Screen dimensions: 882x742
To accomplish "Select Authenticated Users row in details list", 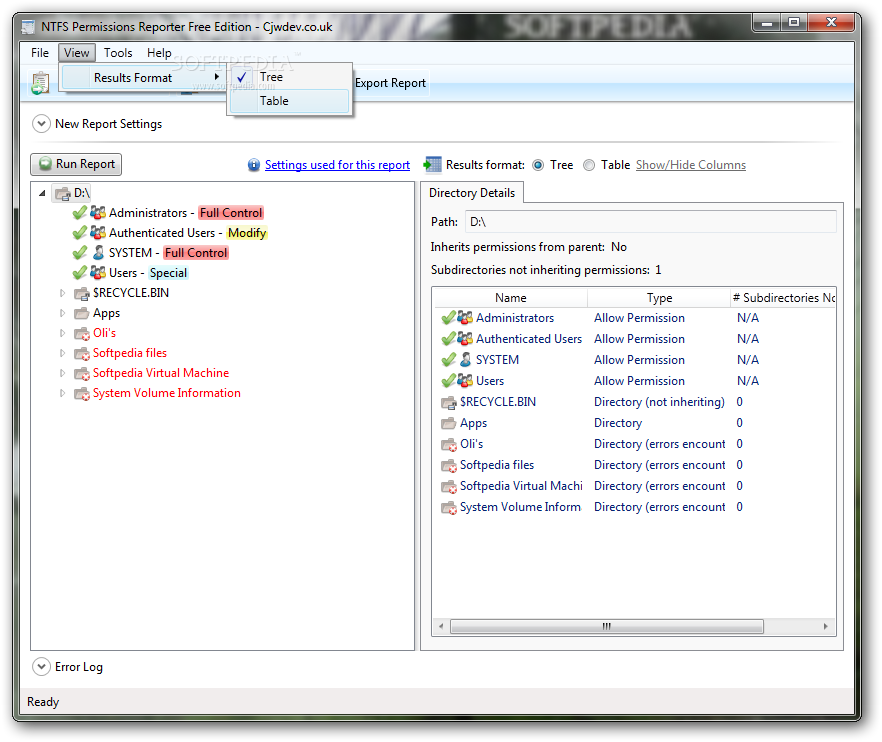I will coord(634,339).
